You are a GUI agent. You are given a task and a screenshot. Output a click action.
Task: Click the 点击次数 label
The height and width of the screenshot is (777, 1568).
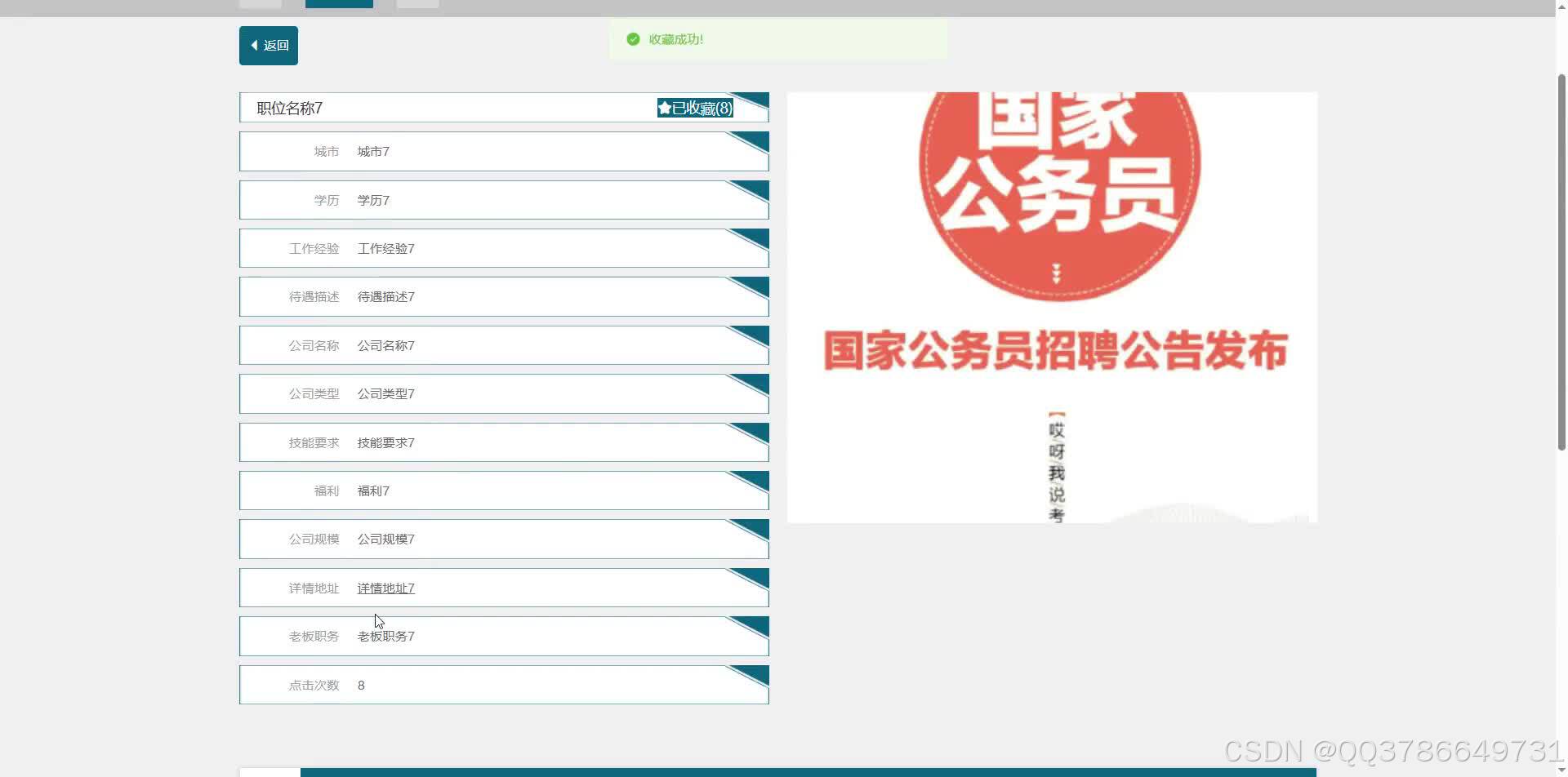pos(314,685)
